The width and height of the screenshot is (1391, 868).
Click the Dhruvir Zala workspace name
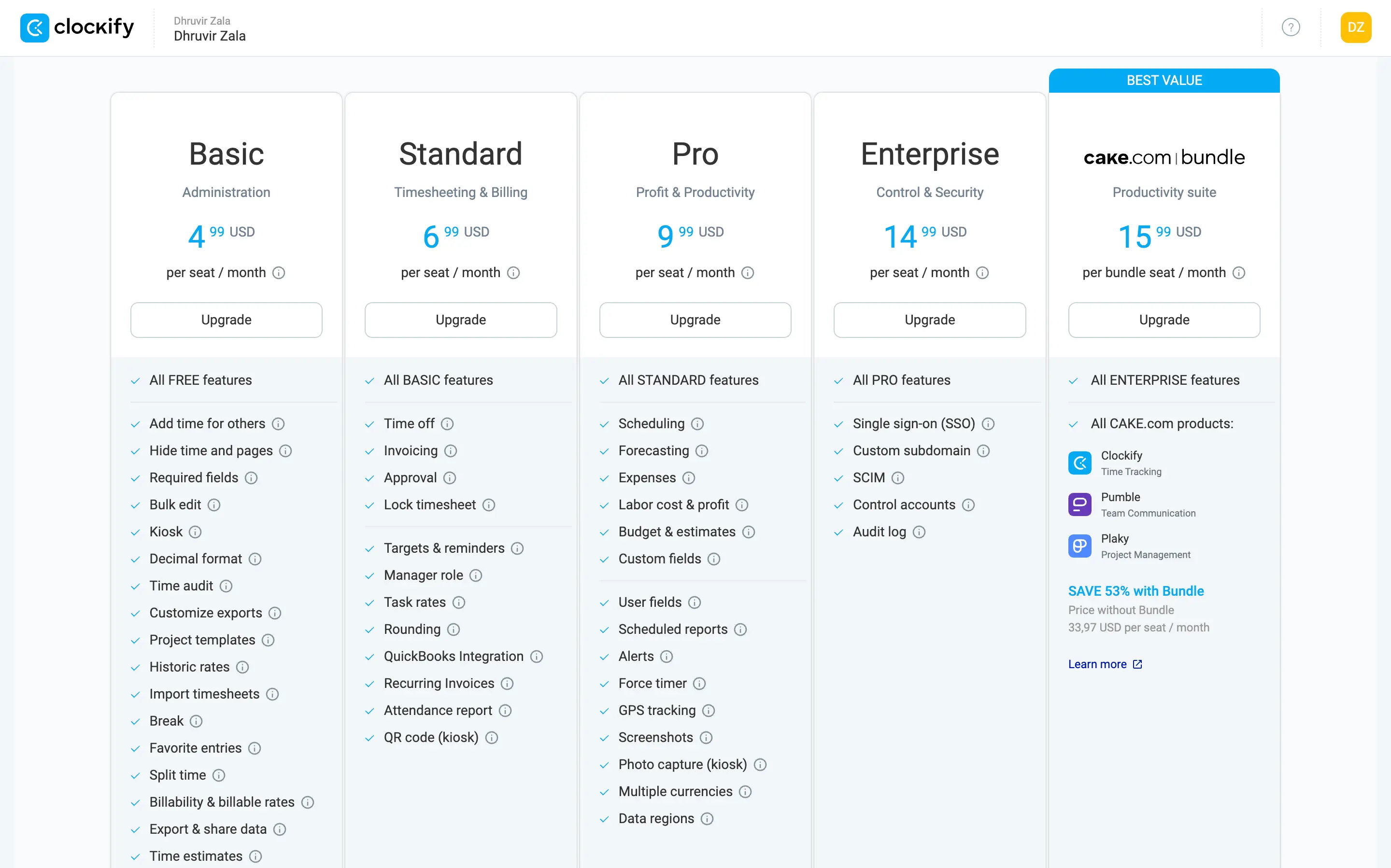point(210,36)
